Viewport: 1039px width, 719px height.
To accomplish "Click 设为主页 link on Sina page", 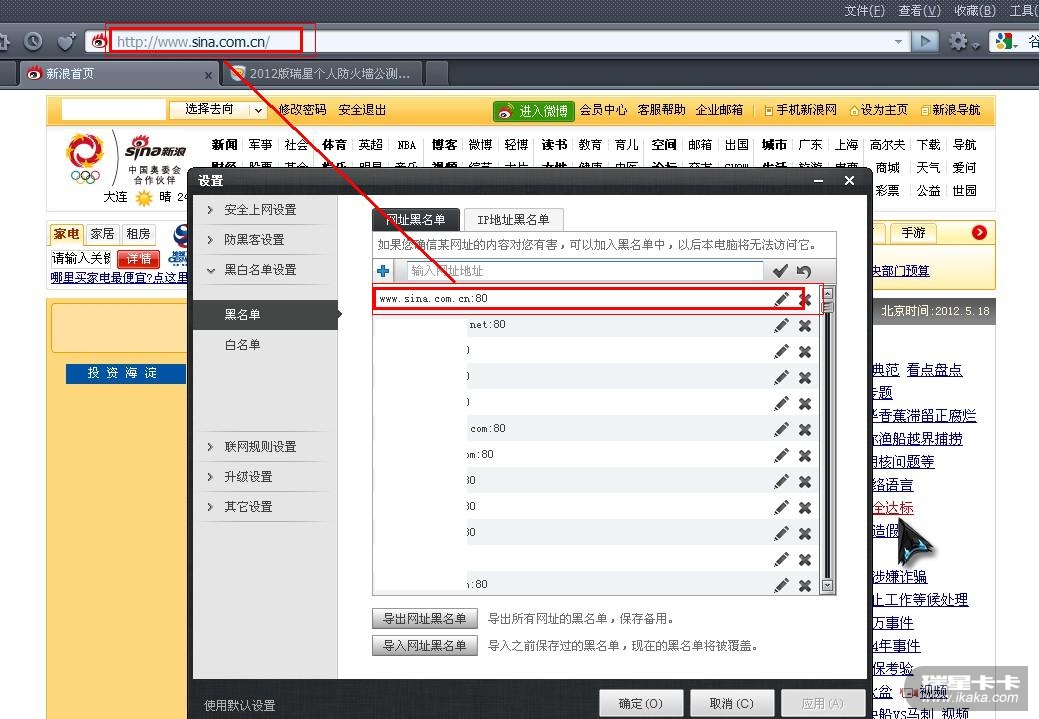I will [x=879, y=110].
